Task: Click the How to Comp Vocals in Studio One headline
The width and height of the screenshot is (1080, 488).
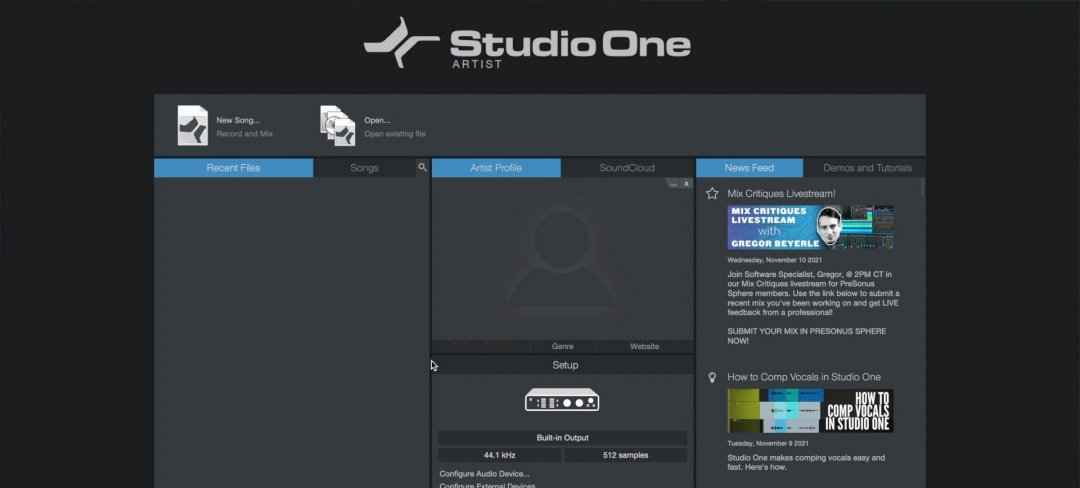Action: [804, 377]
